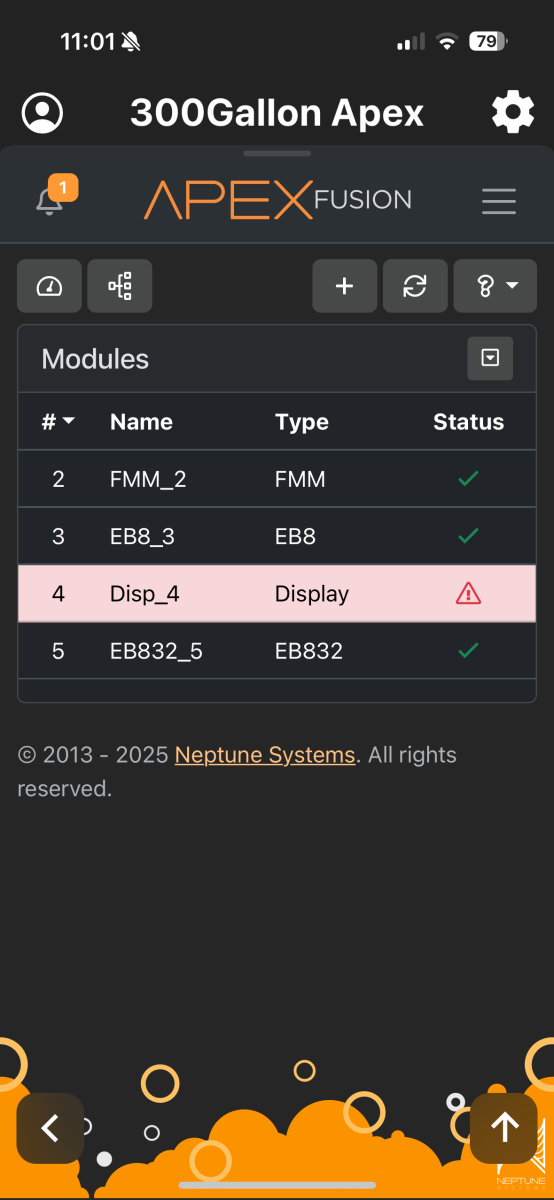
Task: Open the EB832_5 module row
Action: (x=277, y=651)
